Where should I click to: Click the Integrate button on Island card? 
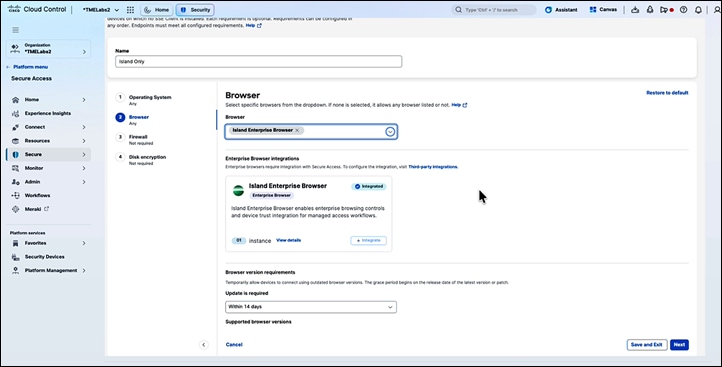pyautogui.click(x=368, y=240)
